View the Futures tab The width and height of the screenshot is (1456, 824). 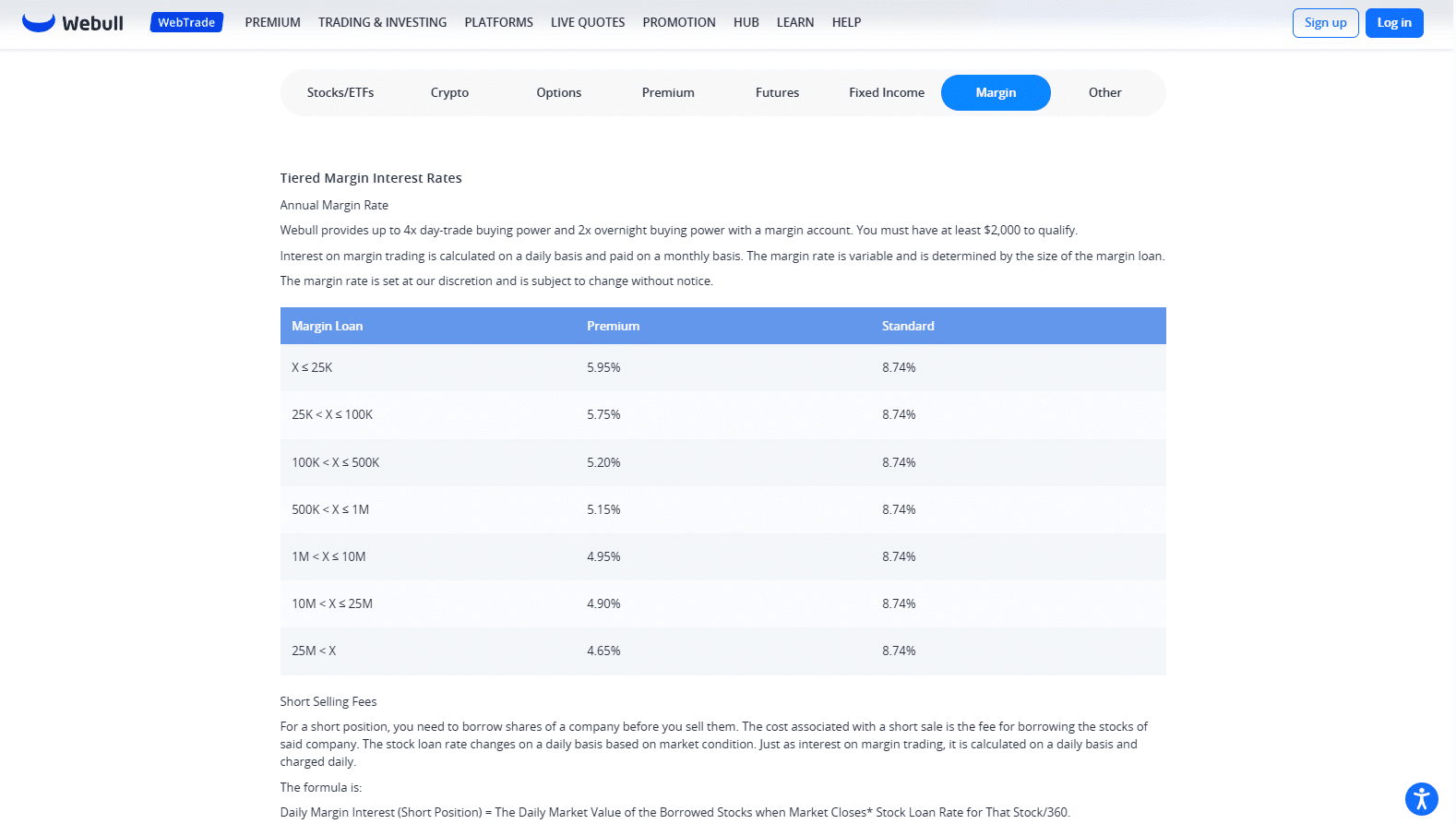pyautogui.click(x=777, y=92)
